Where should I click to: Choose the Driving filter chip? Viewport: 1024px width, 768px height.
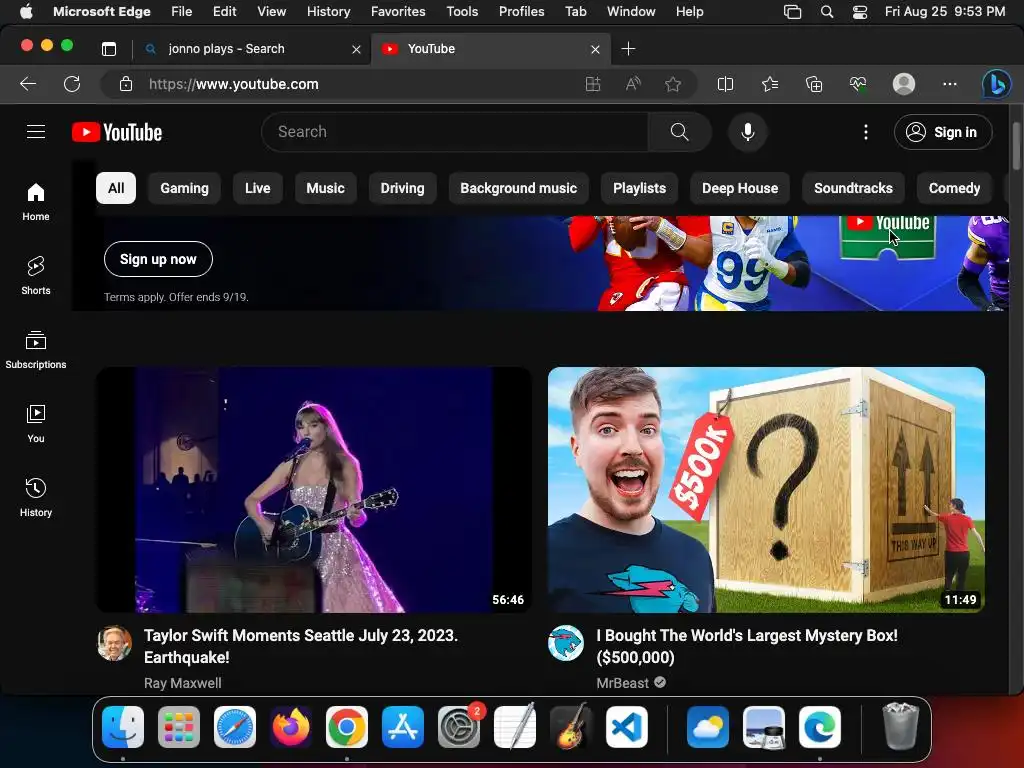point(402,188)
